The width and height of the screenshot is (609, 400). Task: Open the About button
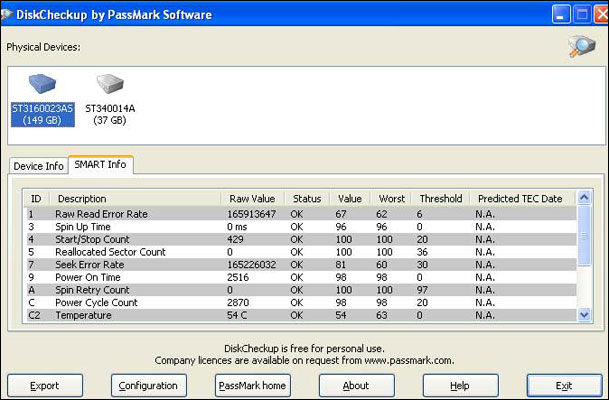point(356,385)
